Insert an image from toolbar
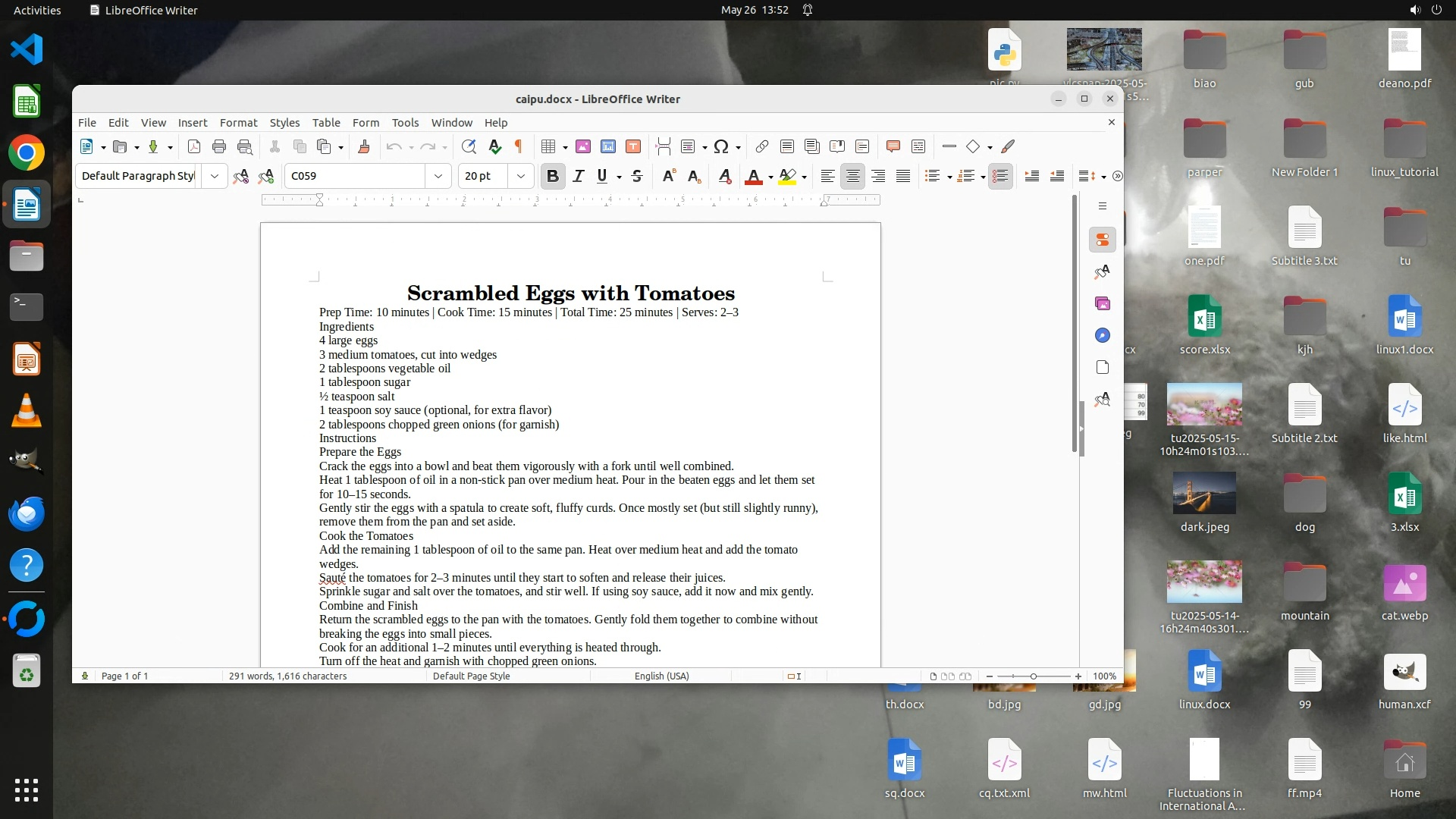The image size is (1456, 819). (x=583, y=147)
